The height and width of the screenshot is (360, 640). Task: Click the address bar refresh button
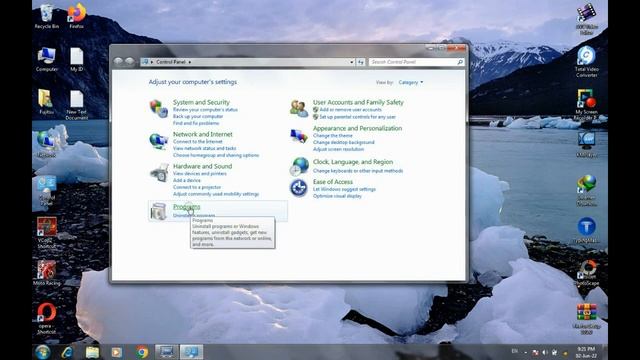point(360,62)
